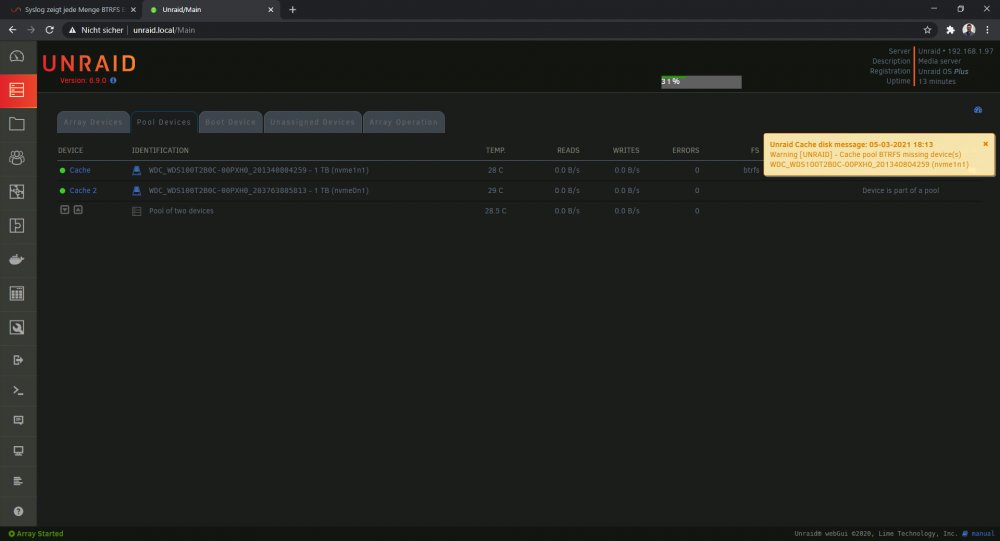Image resolution: width=1000 pixels, height=541 pixels.
Task: Click the 28.5 C pool temperature
Action: coord(496,211)
